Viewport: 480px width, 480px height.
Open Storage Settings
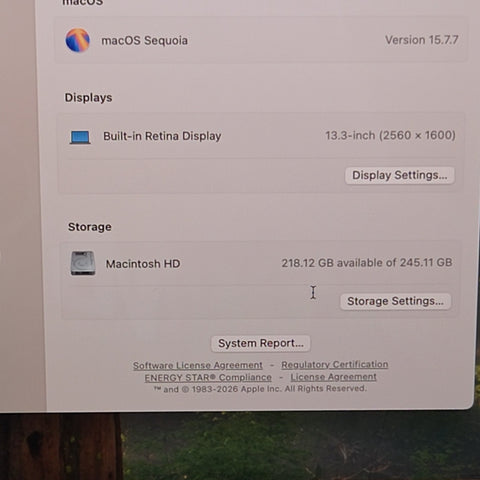click(x=395, y=301)
